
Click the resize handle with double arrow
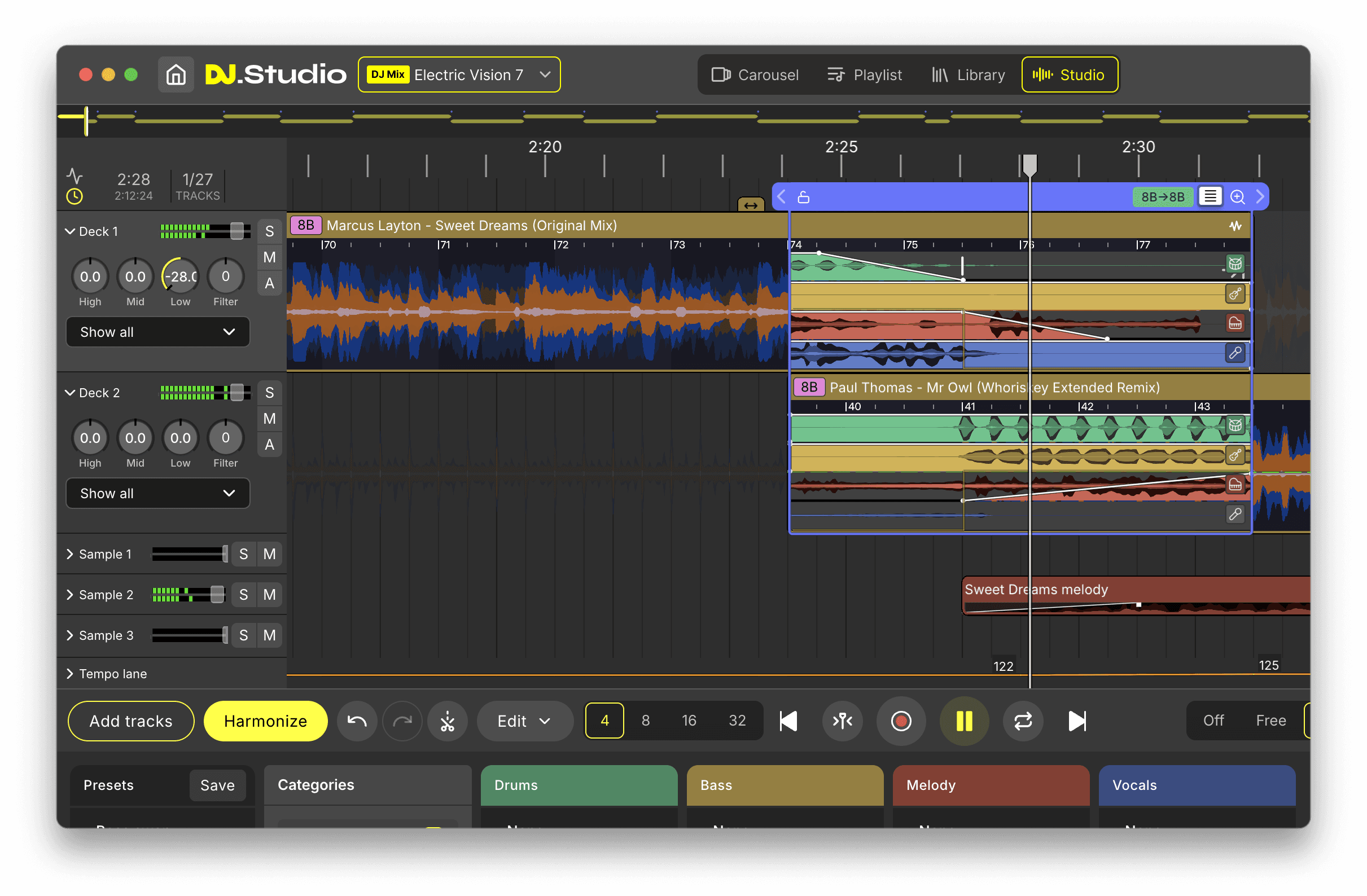click(751, 205)
